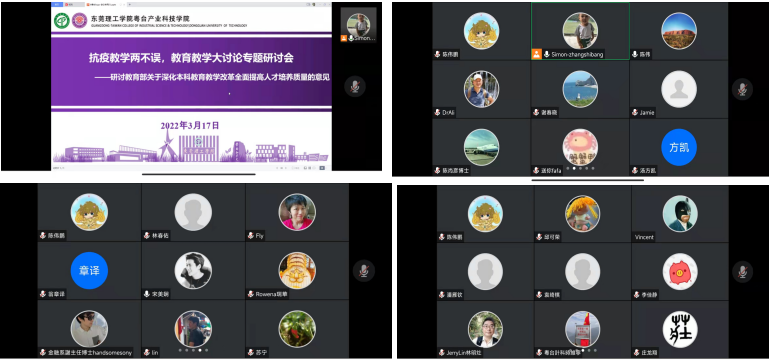The width and height of the screenshot is (769, 360).
Task: Select fourth page dot beside lin's label
Action: tap(200, 350)
